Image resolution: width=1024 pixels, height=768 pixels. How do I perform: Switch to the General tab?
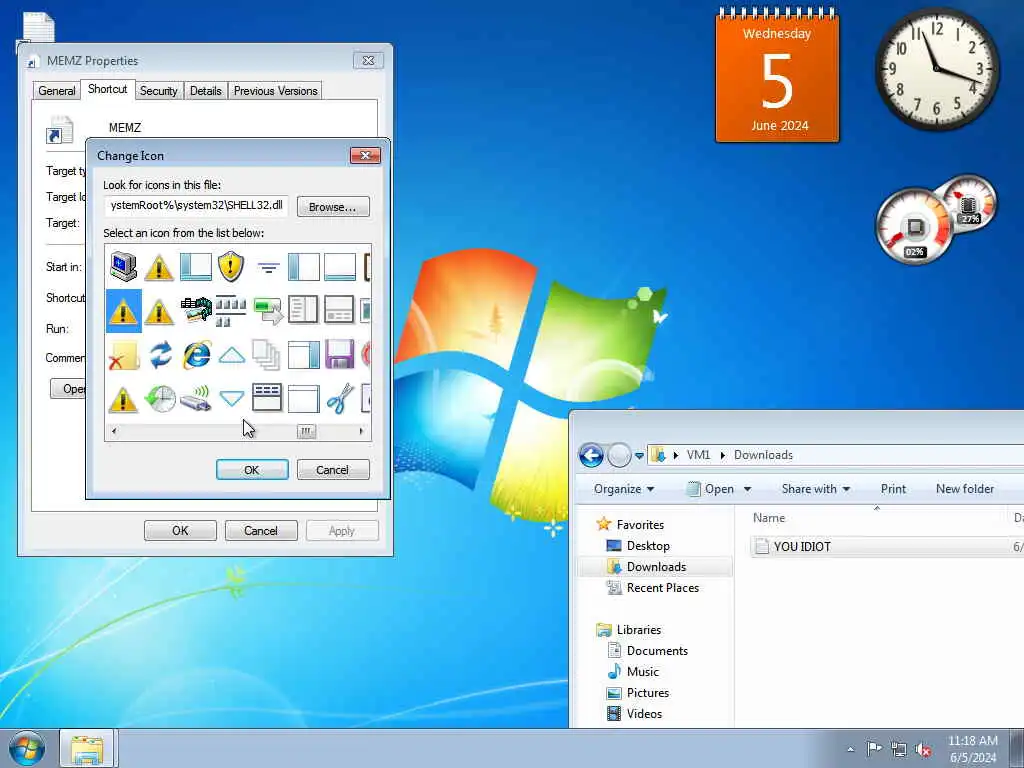[57, 91]
